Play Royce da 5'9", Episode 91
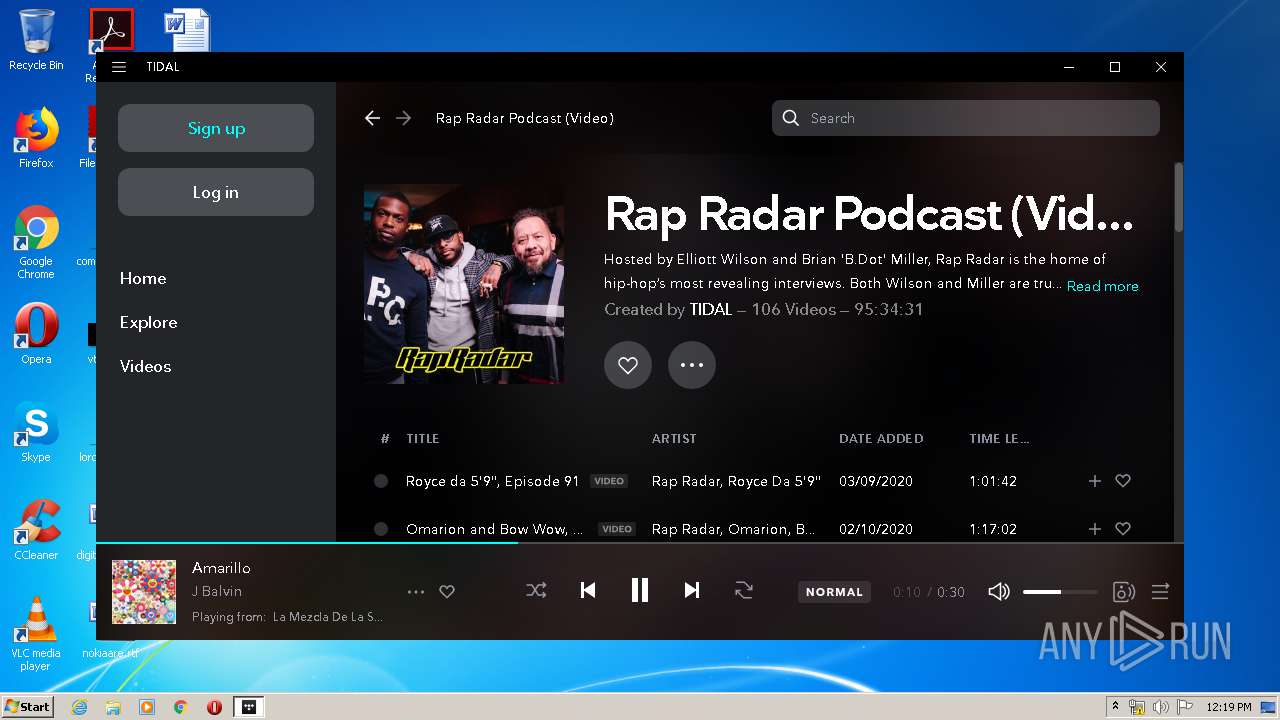This screenshot has width=1280, height=720. (x=492, y=481)
